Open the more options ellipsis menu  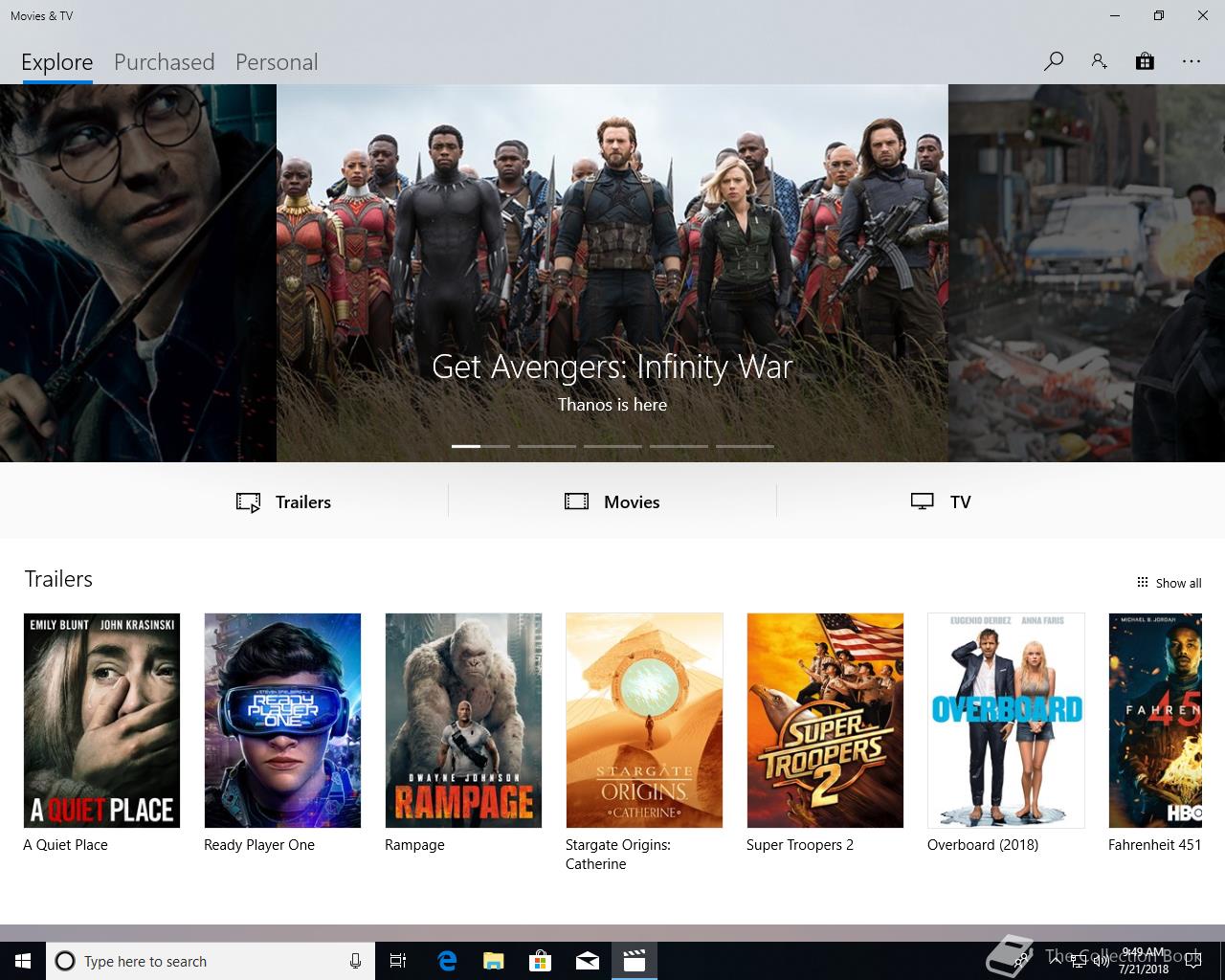1191,61
